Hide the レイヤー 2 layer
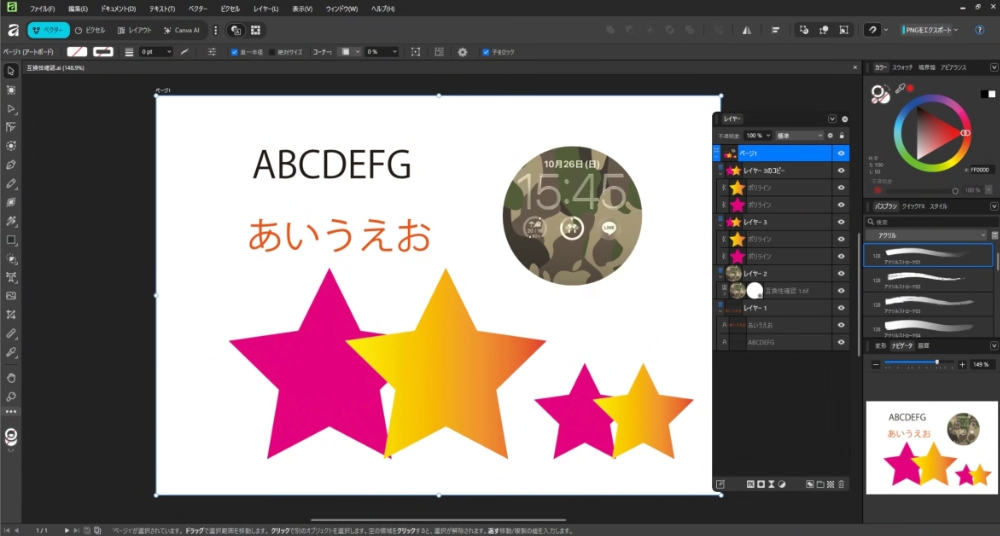1000x536 pixels. point(841,273)
